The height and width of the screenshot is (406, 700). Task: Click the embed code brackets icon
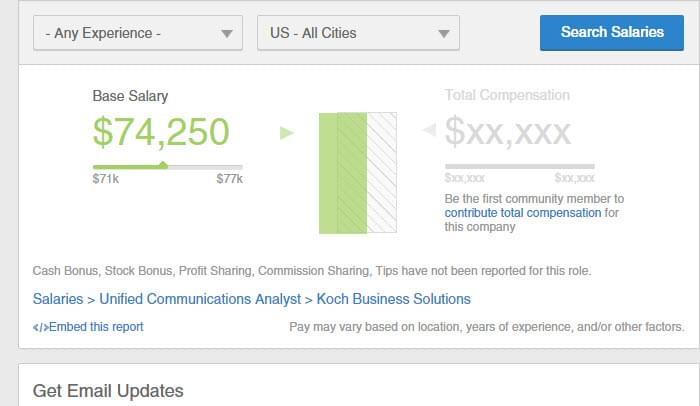click(41, 327)
